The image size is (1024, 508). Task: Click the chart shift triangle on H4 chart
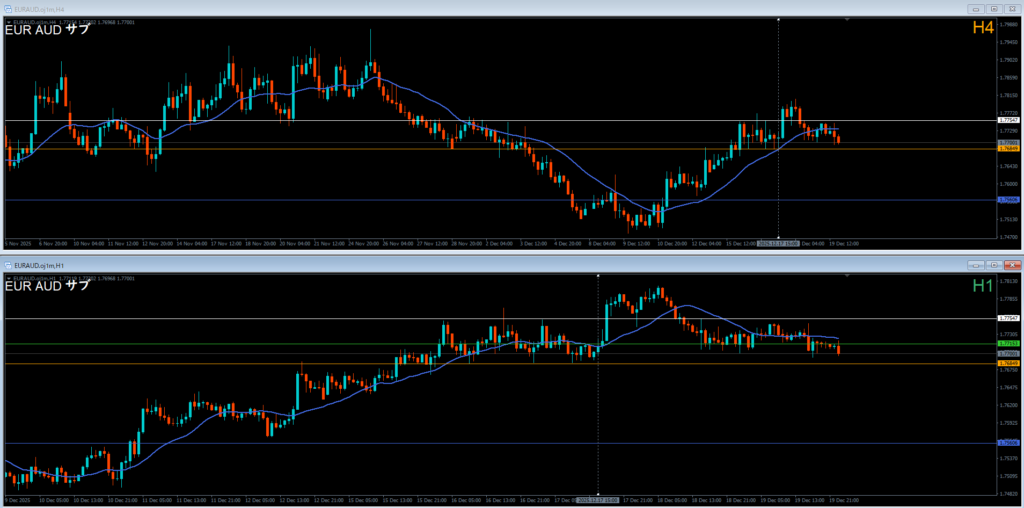pos(846,20)
